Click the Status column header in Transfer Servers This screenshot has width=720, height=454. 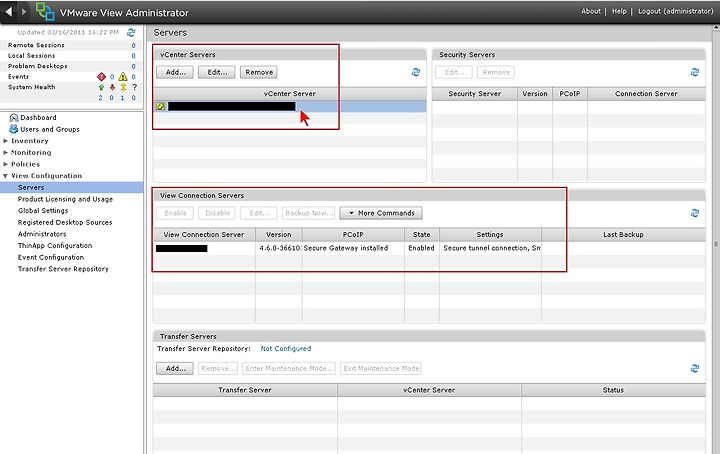pos(613,390)
